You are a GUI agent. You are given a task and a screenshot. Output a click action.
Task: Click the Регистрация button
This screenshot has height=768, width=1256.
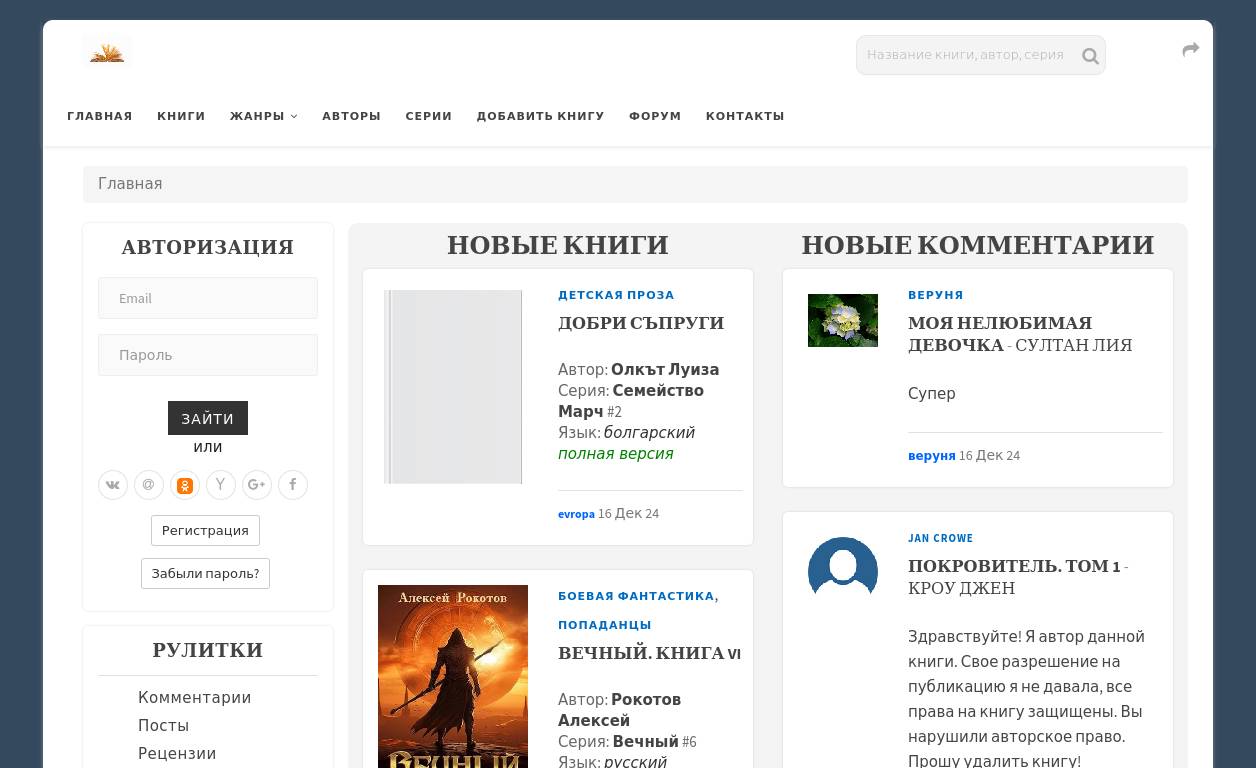coord(205,530)
